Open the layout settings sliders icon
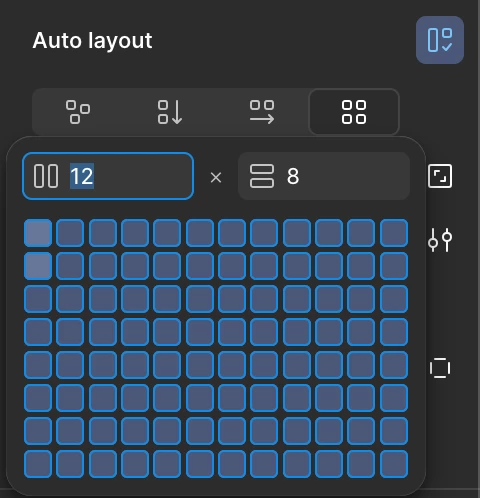The image size is (480, 498). pos(440,240)
